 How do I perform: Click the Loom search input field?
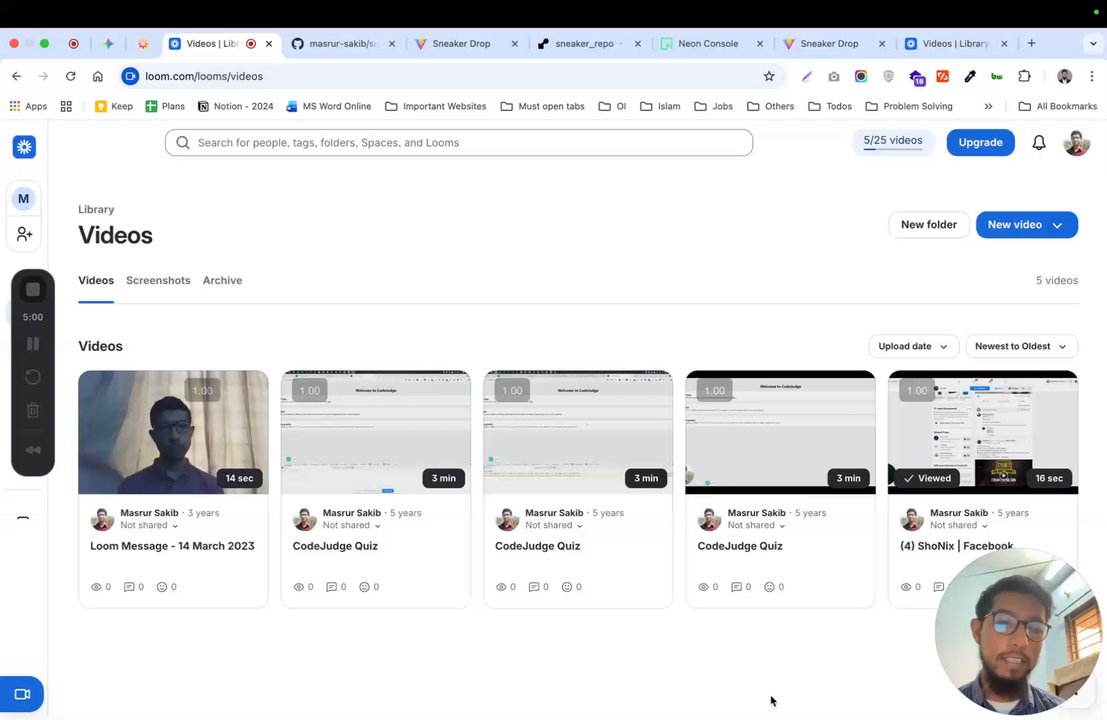click(x=459, y=143)
